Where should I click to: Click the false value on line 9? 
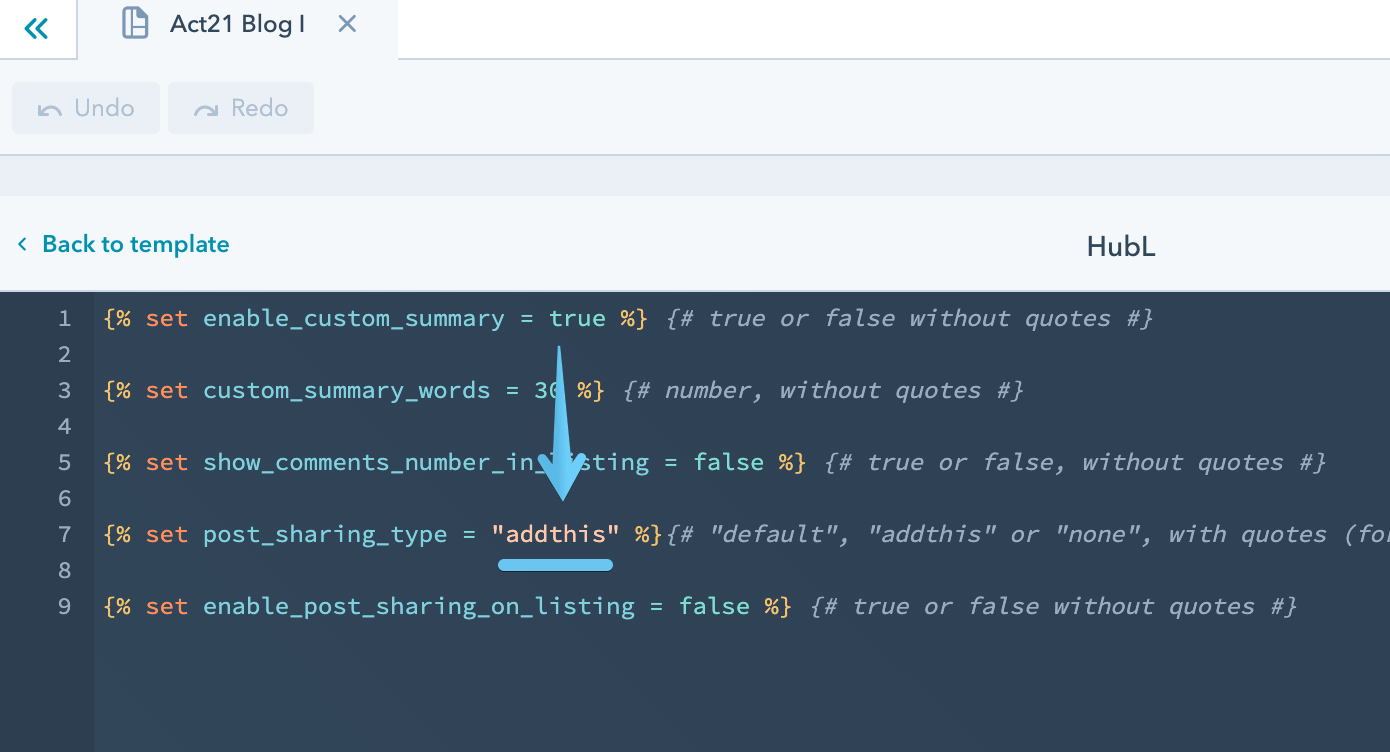(714, 606)
